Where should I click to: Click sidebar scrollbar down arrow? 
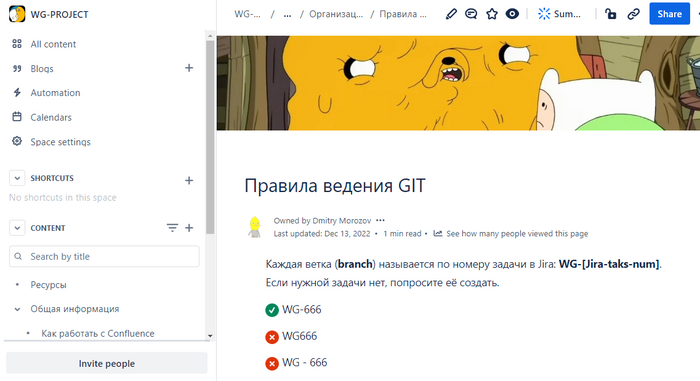pos(210,336)
